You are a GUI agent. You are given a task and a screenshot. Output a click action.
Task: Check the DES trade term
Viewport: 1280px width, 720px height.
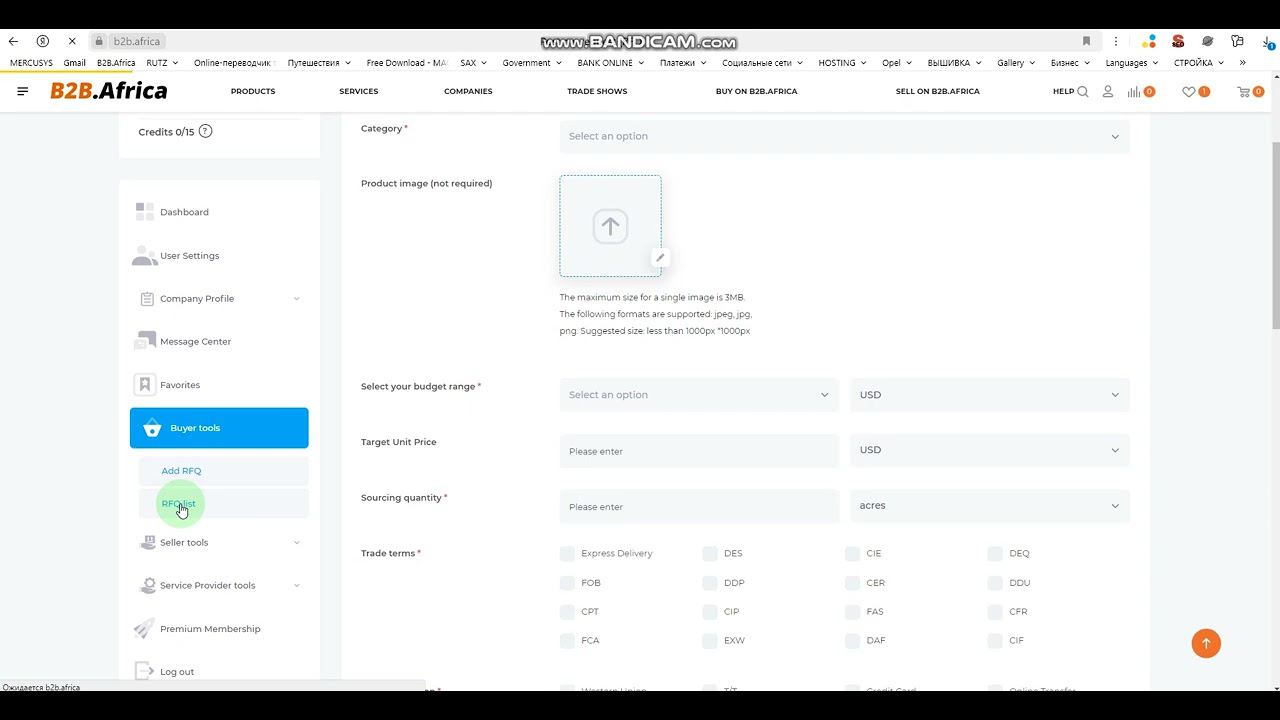point(710,553)
